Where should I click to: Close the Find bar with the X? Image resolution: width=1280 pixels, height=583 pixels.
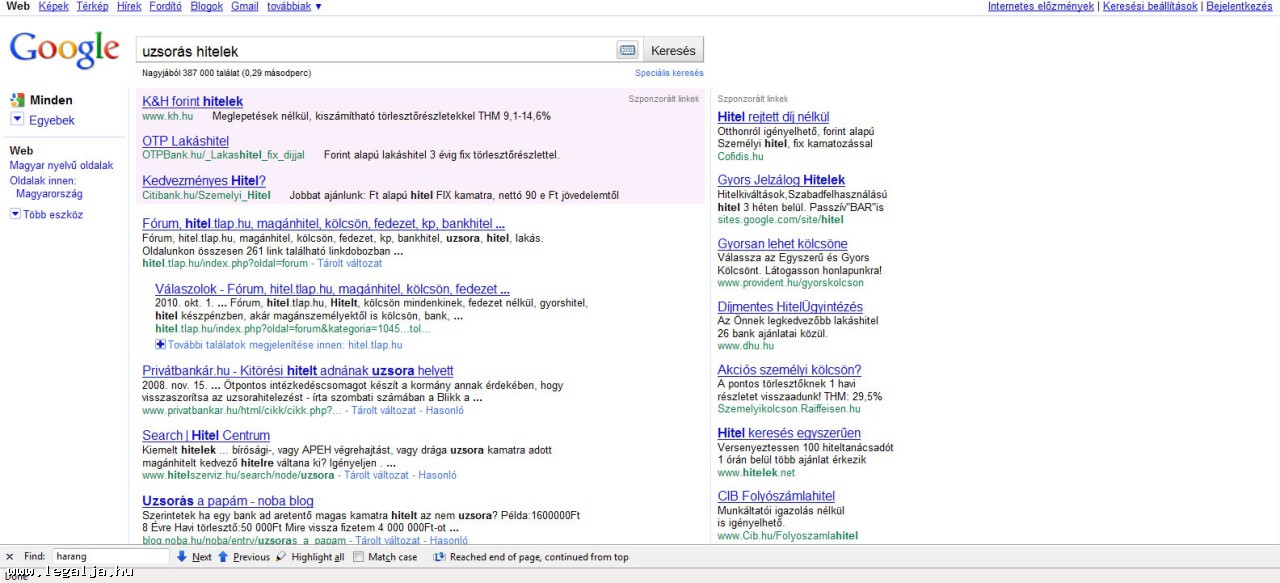(x=9, y=557)
